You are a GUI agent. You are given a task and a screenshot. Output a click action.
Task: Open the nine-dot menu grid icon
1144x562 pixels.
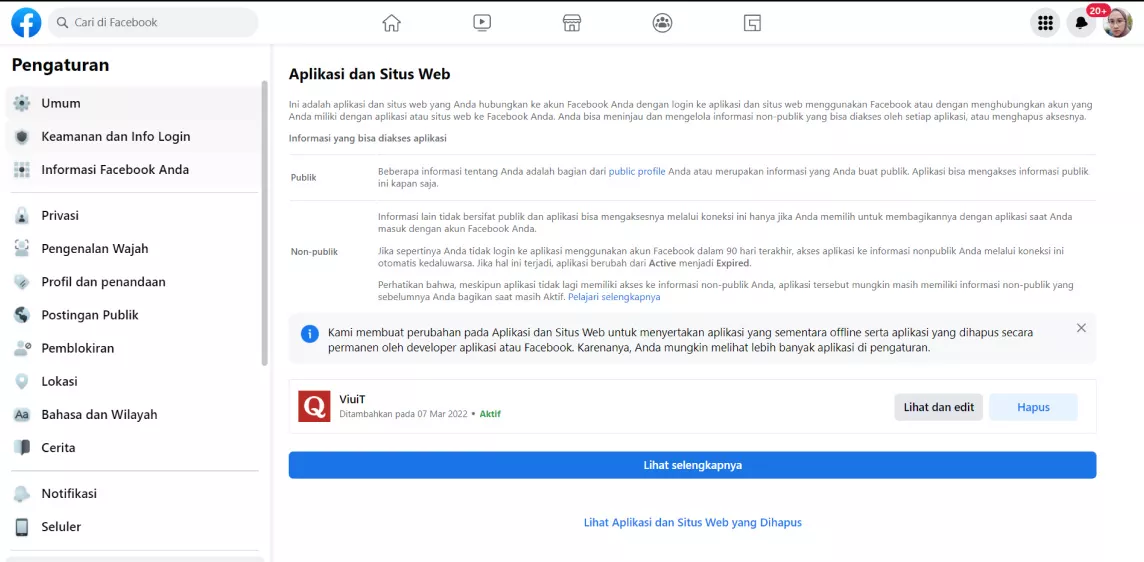coord(1045,23)
